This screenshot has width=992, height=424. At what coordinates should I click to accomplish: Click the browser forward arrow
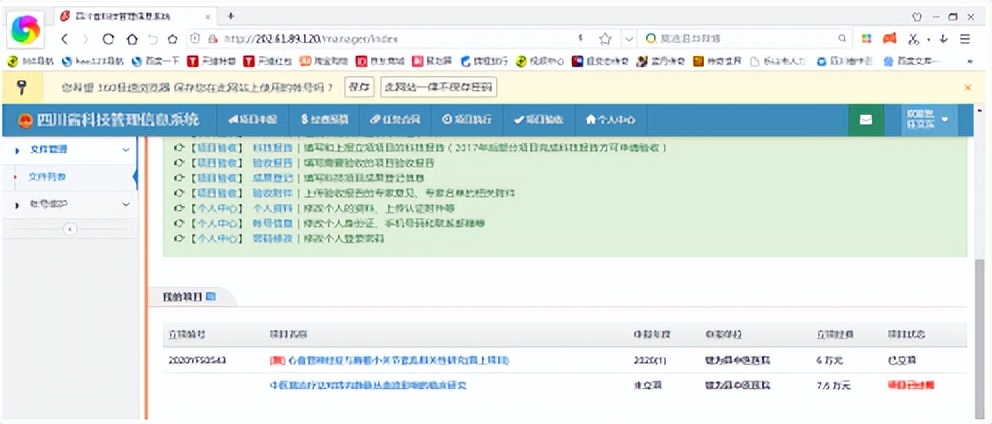[85, 39]
